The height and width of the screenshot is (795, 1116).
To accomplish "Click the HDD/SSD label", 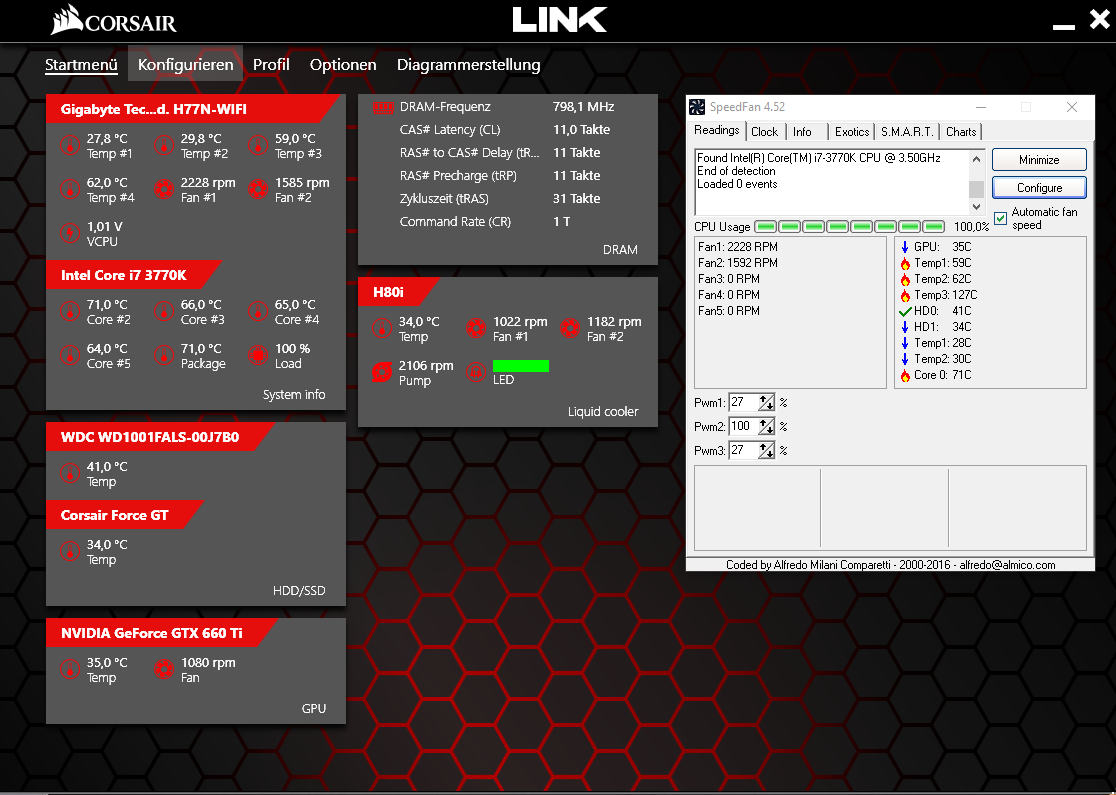I will (299, 591).
